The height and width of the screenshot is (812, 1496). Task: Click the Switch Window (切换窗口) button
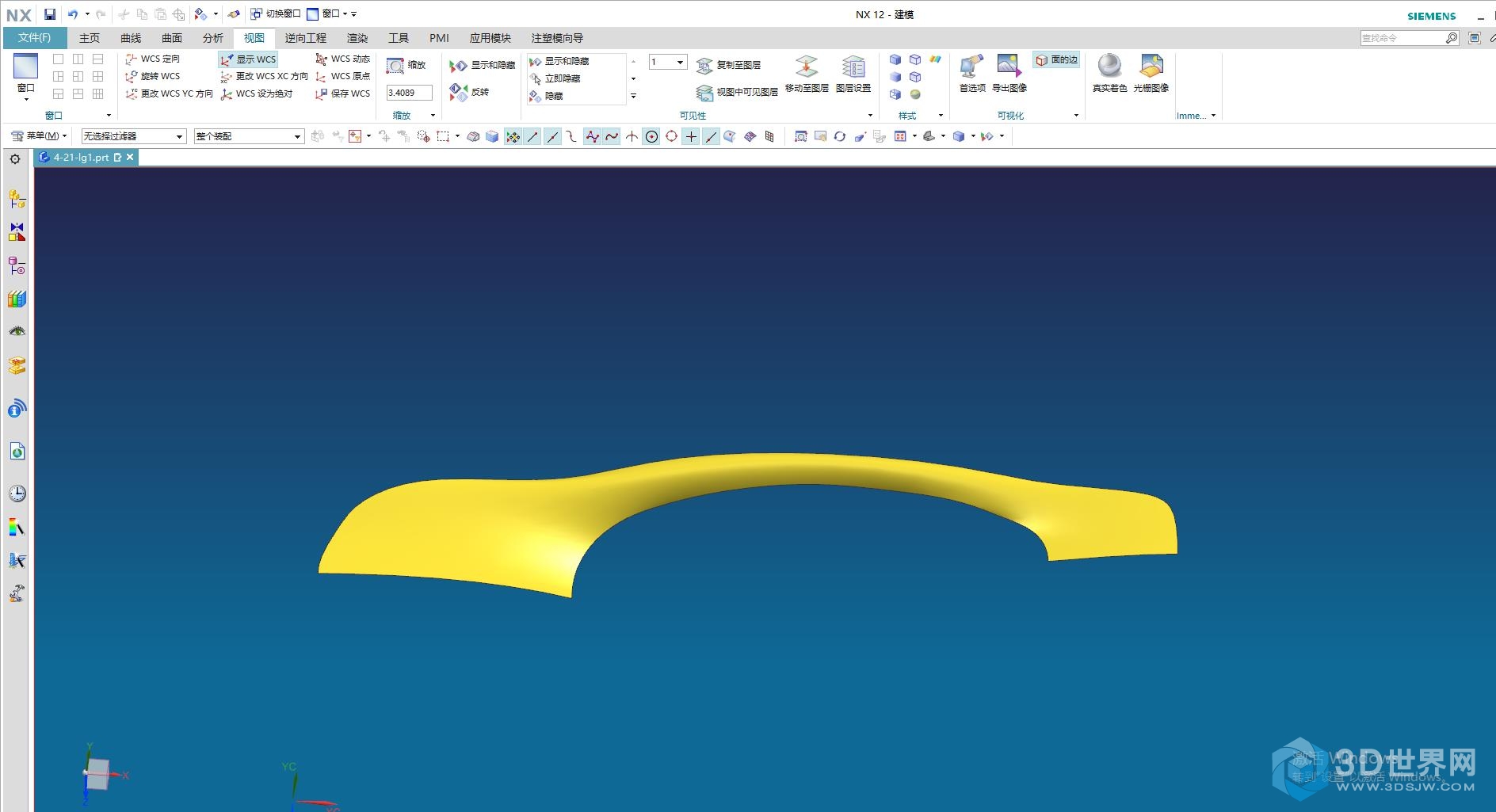pos(275,14)
